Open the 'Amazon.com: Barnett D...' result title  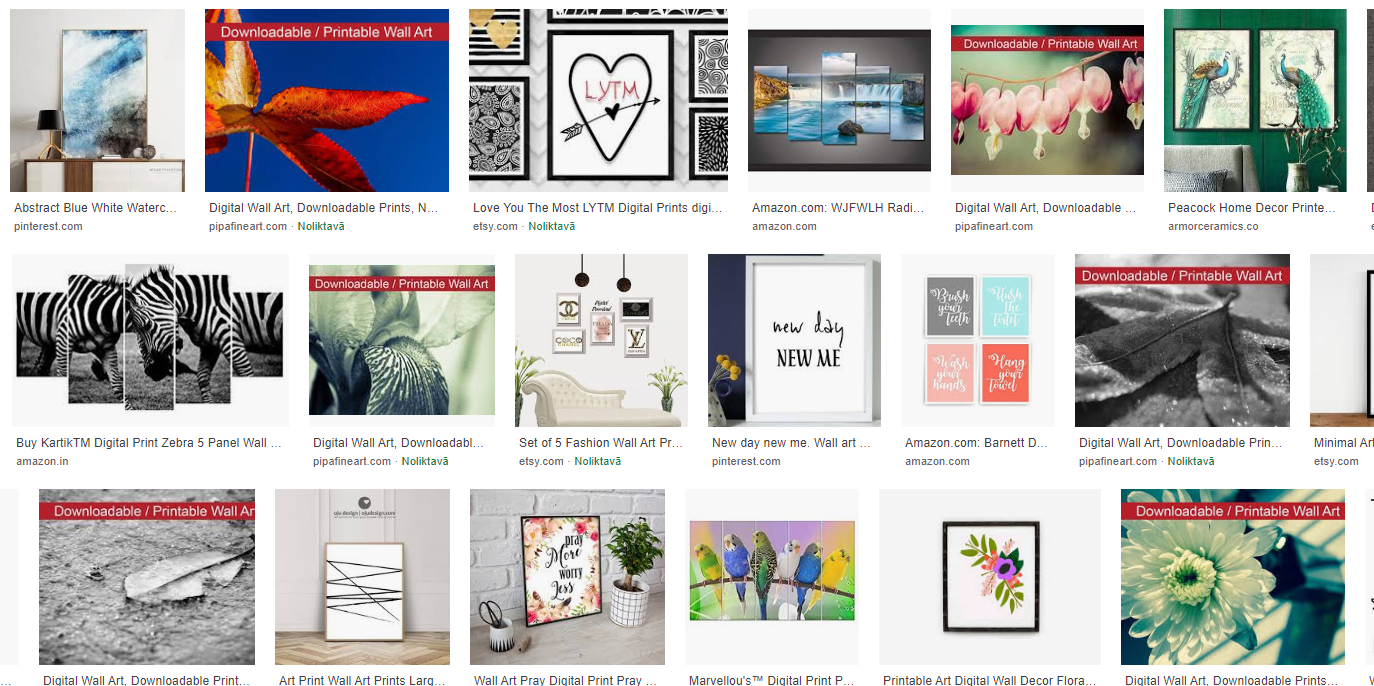976,443
